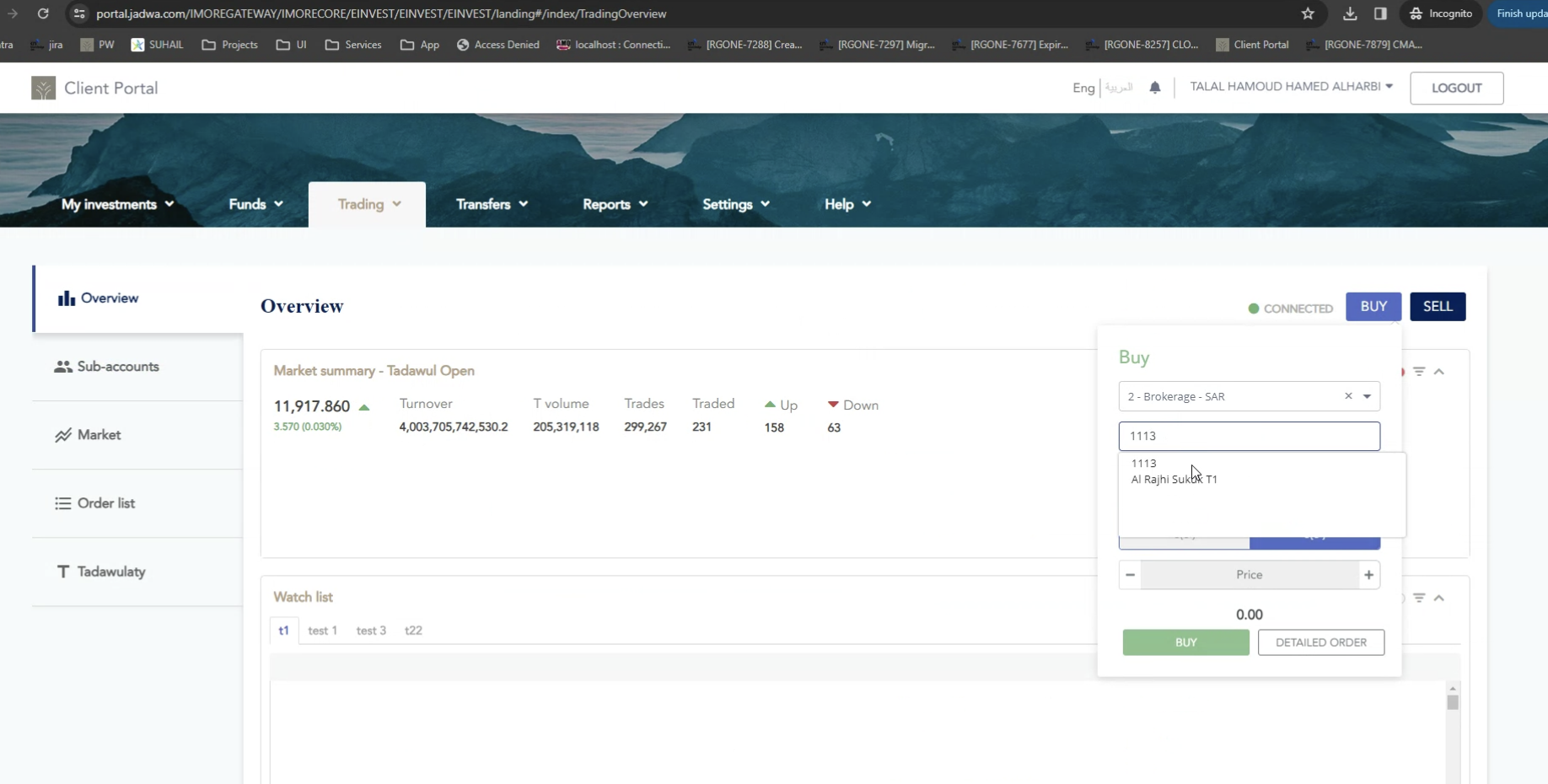1548x784 pixels.
Task: Open the Tadawulaty sidebar section
Action: point(110,572)
